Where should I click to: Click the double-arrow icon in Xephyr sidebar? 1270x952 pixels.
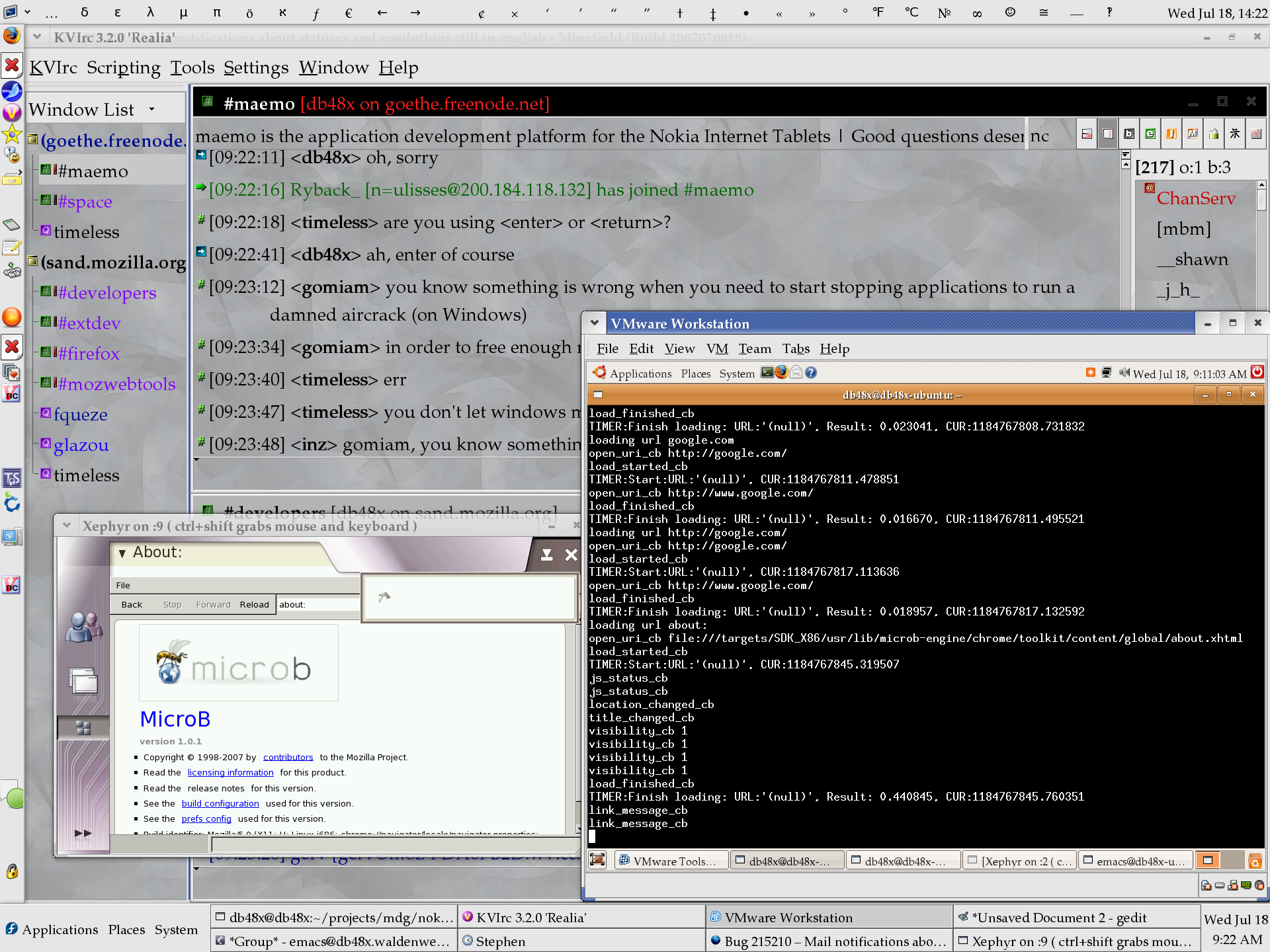[83, 833]
